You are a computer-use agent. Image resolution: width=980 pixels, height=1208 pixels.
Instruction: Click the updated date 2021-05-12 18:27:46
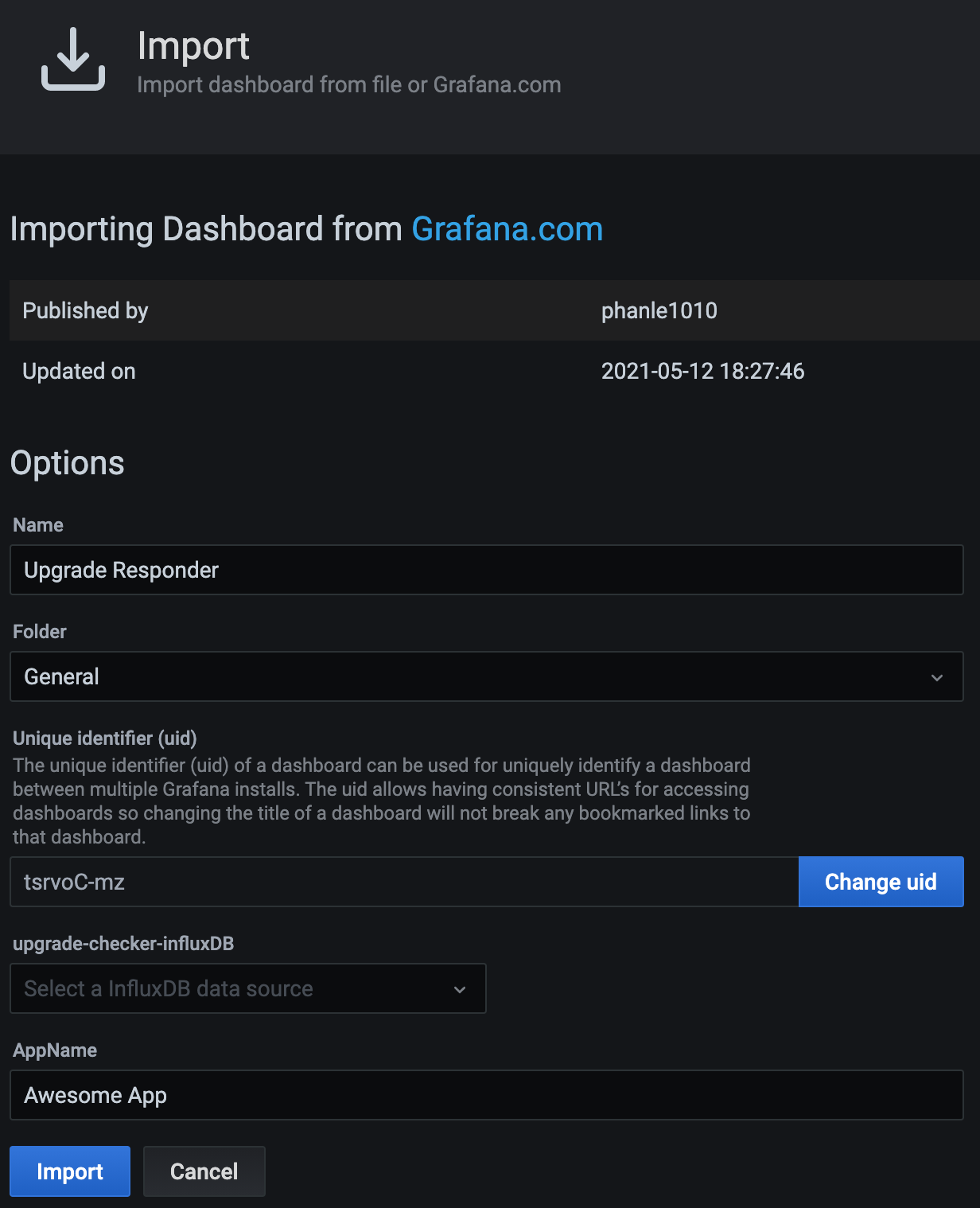(703, 371)
